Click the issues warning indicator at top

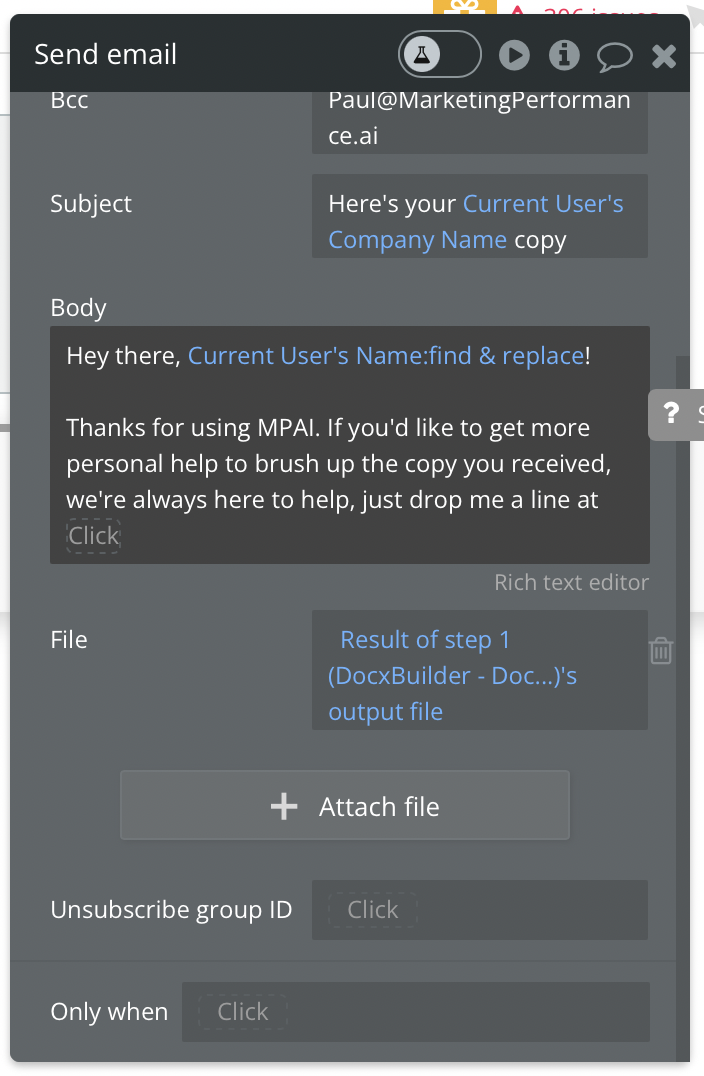pyautogui.click(x=585, y=10)
